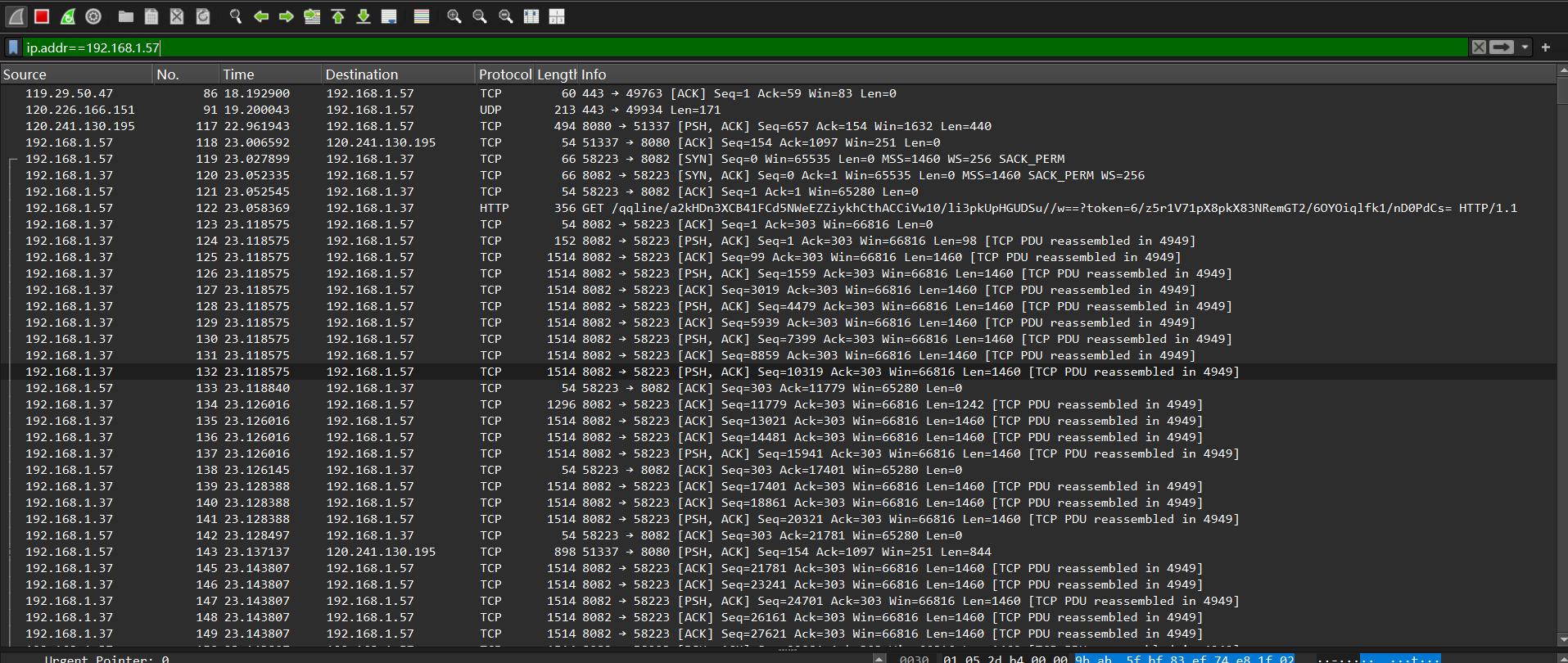The width and height of the screenshot is (1568, 663).
Task: Stop the running packet capture
Action: point(42,16)
